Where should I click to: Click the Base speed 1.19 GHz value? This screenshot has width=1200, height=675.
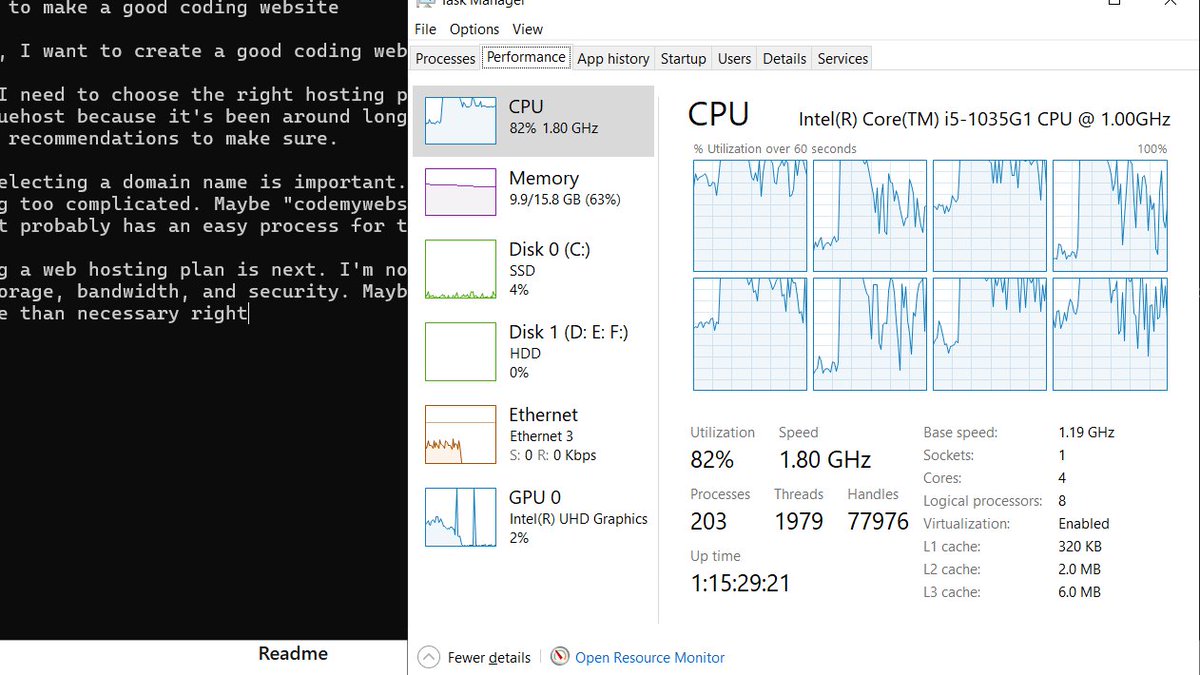click(1086, 433)
